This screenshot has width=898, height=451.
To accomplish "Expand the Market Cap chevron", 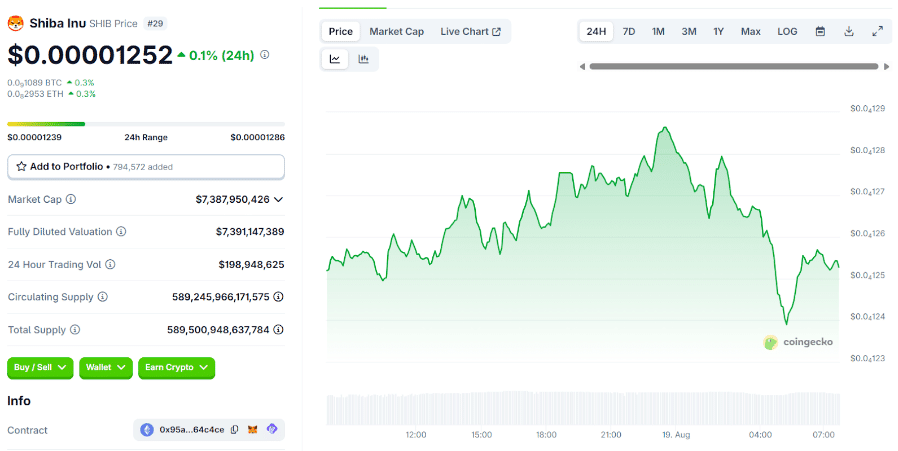I will pyautogui.click(x=278, y=199).
